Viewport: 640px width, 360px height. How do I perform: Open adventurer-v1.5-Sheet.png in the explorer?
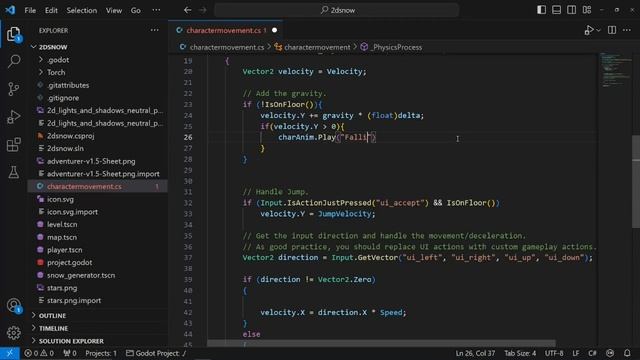point(91,161)
